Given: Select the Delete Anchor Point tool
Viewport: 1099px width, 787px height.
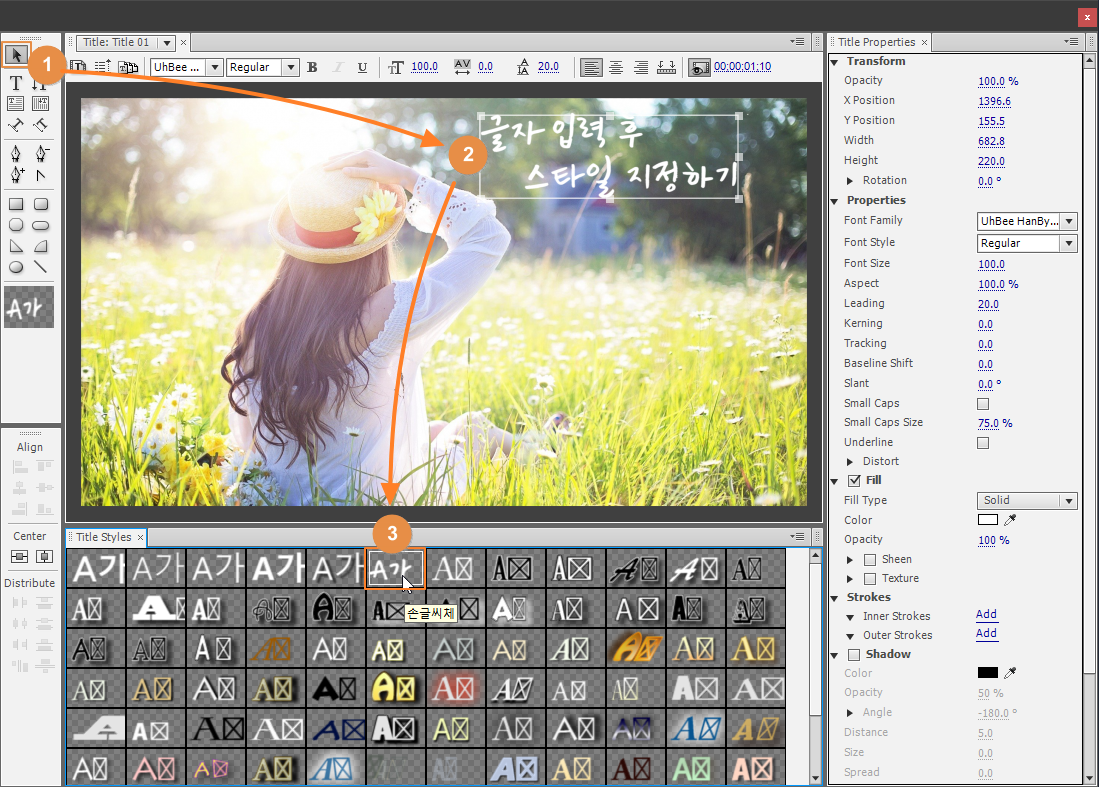Looking at the screenshot, I should coord(41,153).
